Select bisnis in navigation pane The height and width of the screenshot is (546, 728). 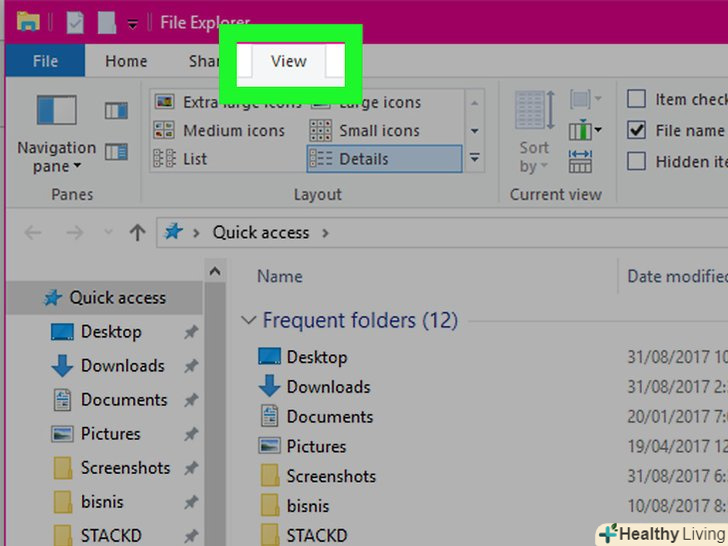click(87, 502)
